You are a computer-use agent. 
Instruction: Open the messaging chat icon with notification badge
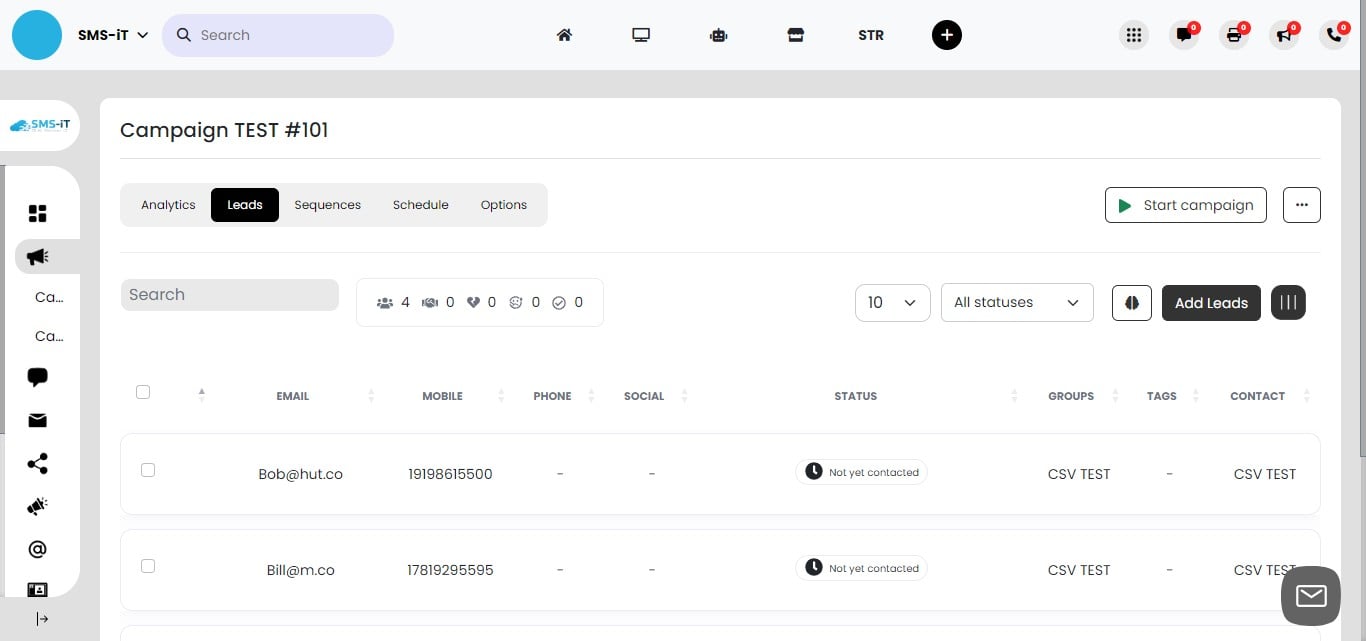[1184, 34]
